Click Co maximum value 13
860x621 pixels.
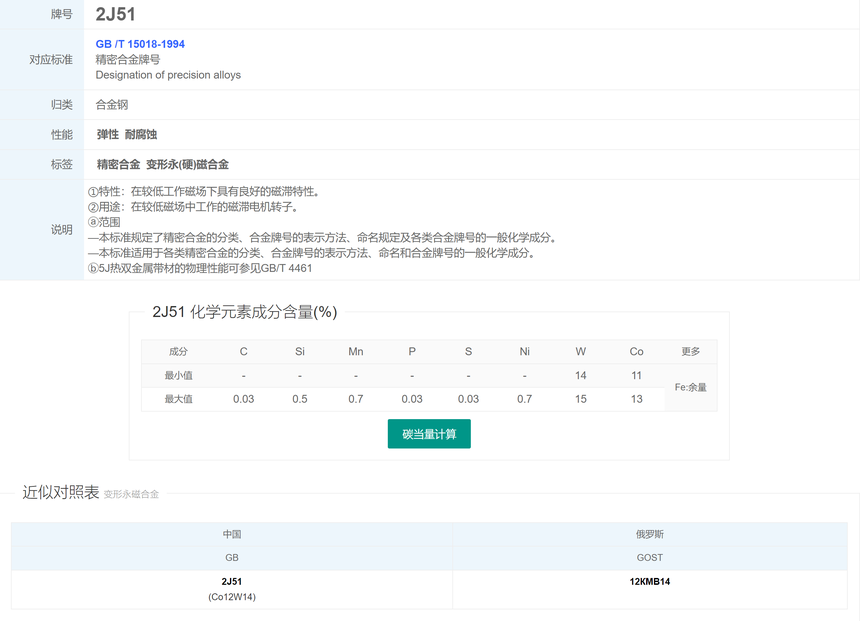636,399
